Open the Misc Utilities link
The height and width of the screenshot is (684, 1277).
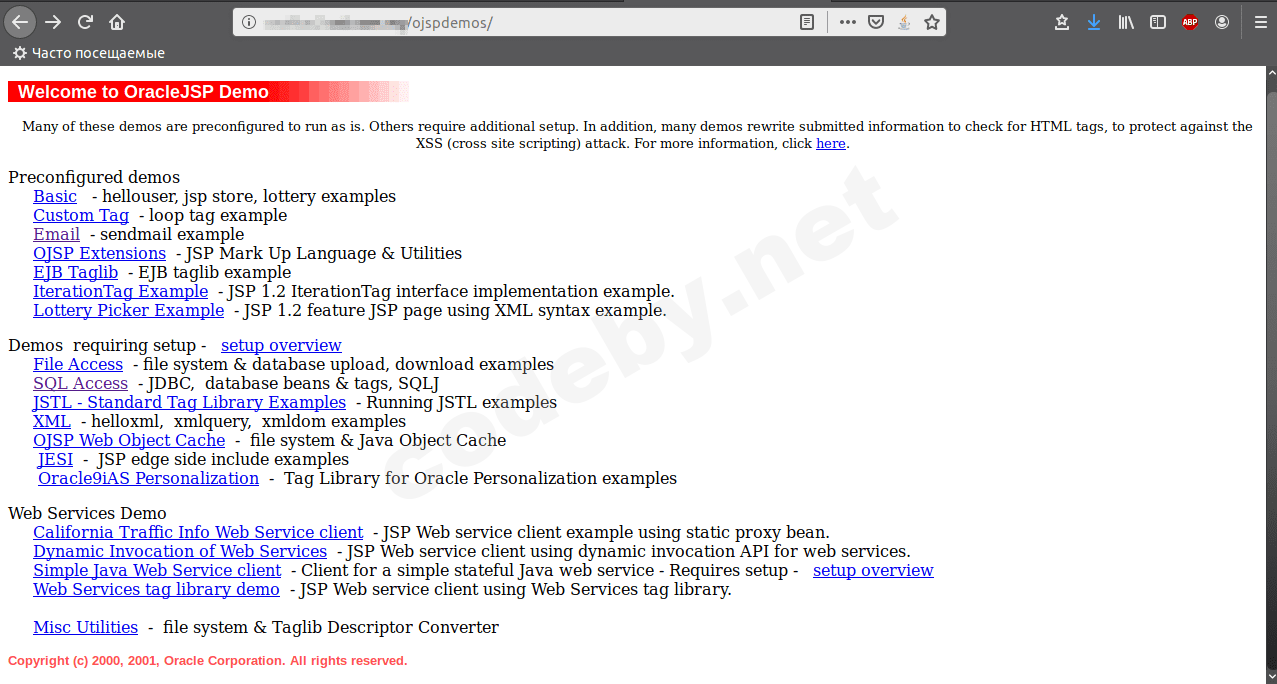pos(85,628)
